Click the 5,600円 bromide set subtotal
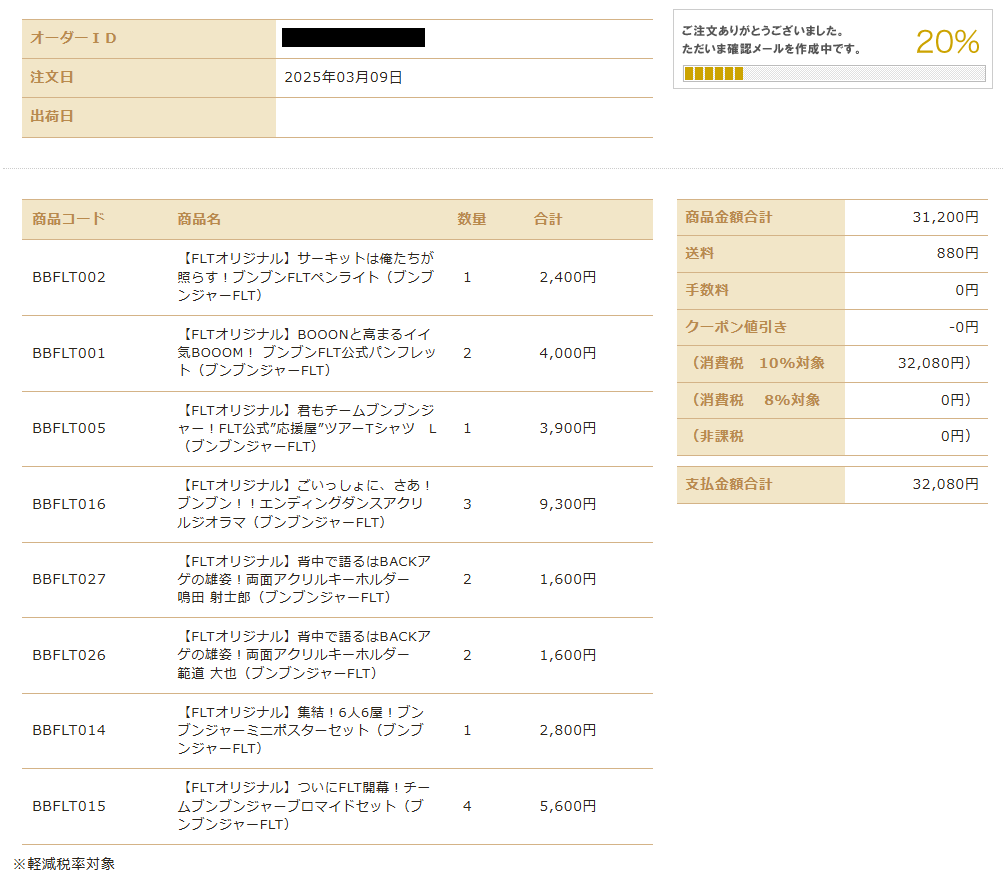 tap(568, 806)
